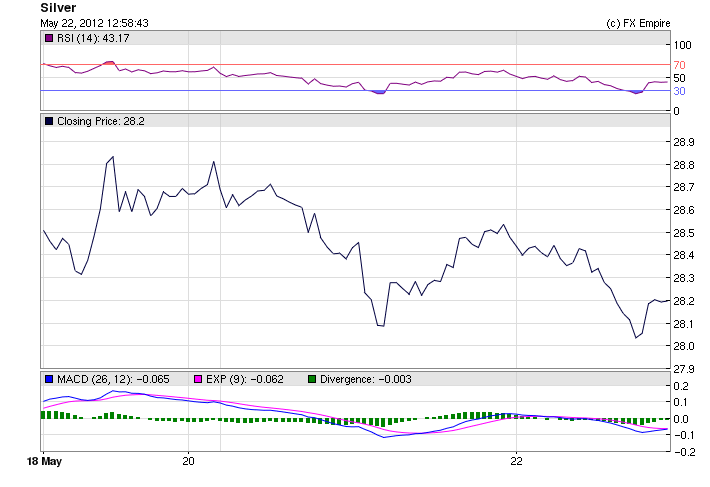Click the green Divergence legend swatch
710x487 pixels.
coord(312,379)
